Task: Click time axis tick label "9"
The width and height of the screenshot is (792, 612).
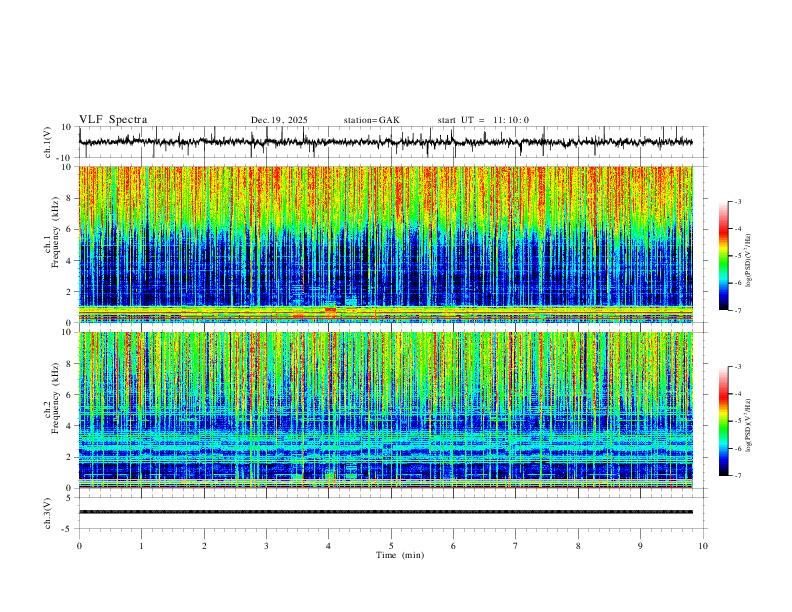Action: (640, 546)
